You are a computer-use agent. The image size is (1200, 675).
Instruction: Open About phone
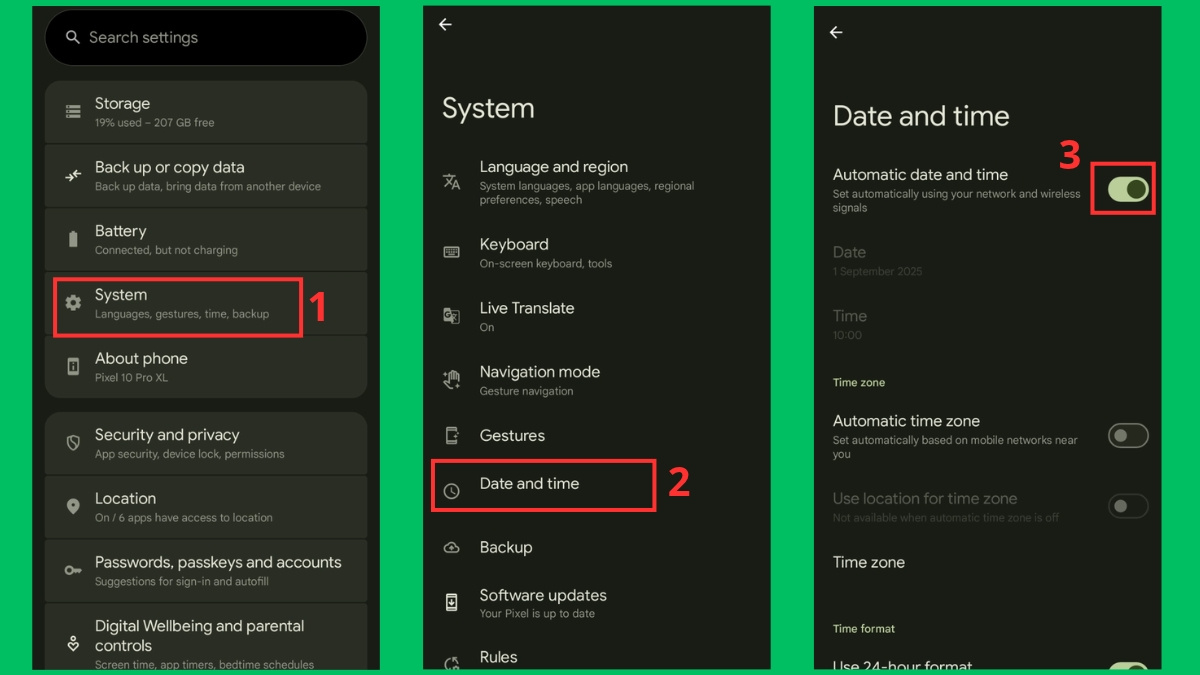point(206,367)
